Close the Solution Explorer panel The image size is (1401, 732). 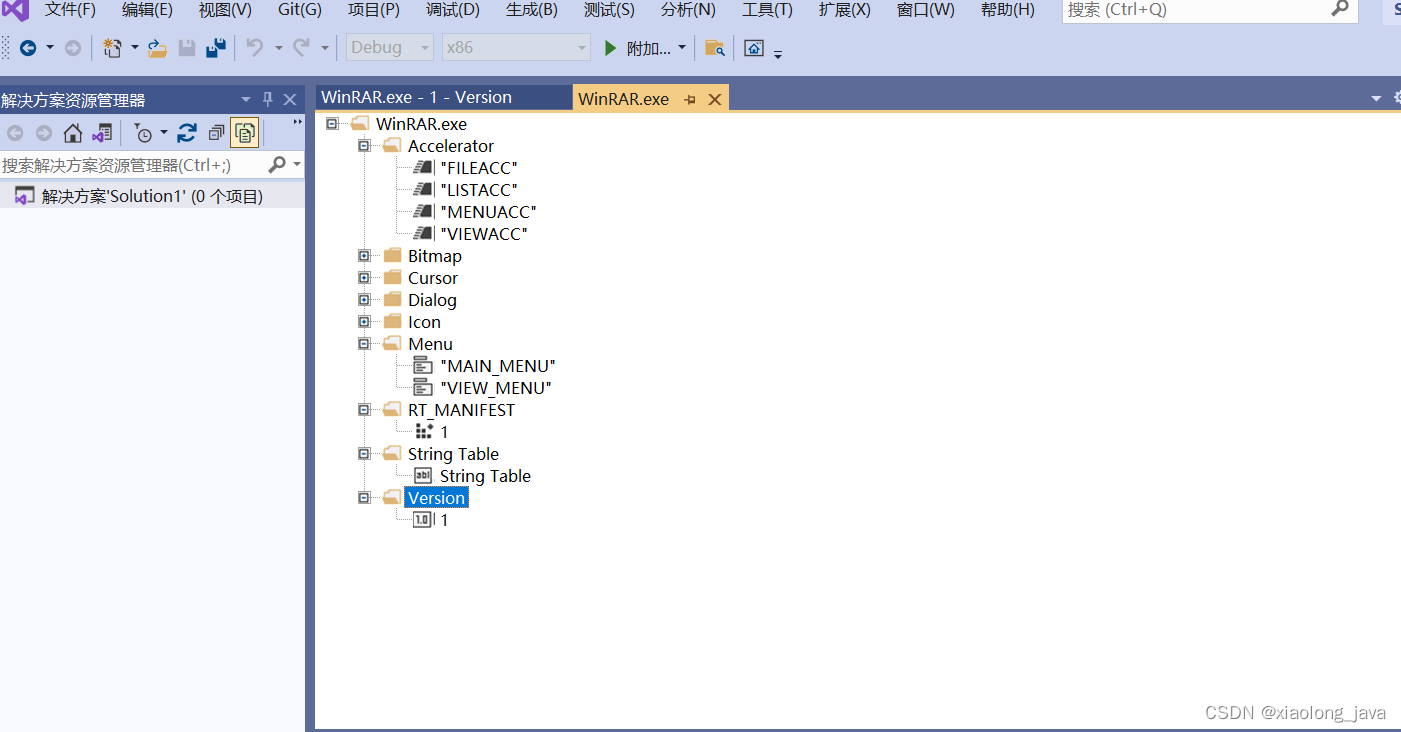click(290, 99)
